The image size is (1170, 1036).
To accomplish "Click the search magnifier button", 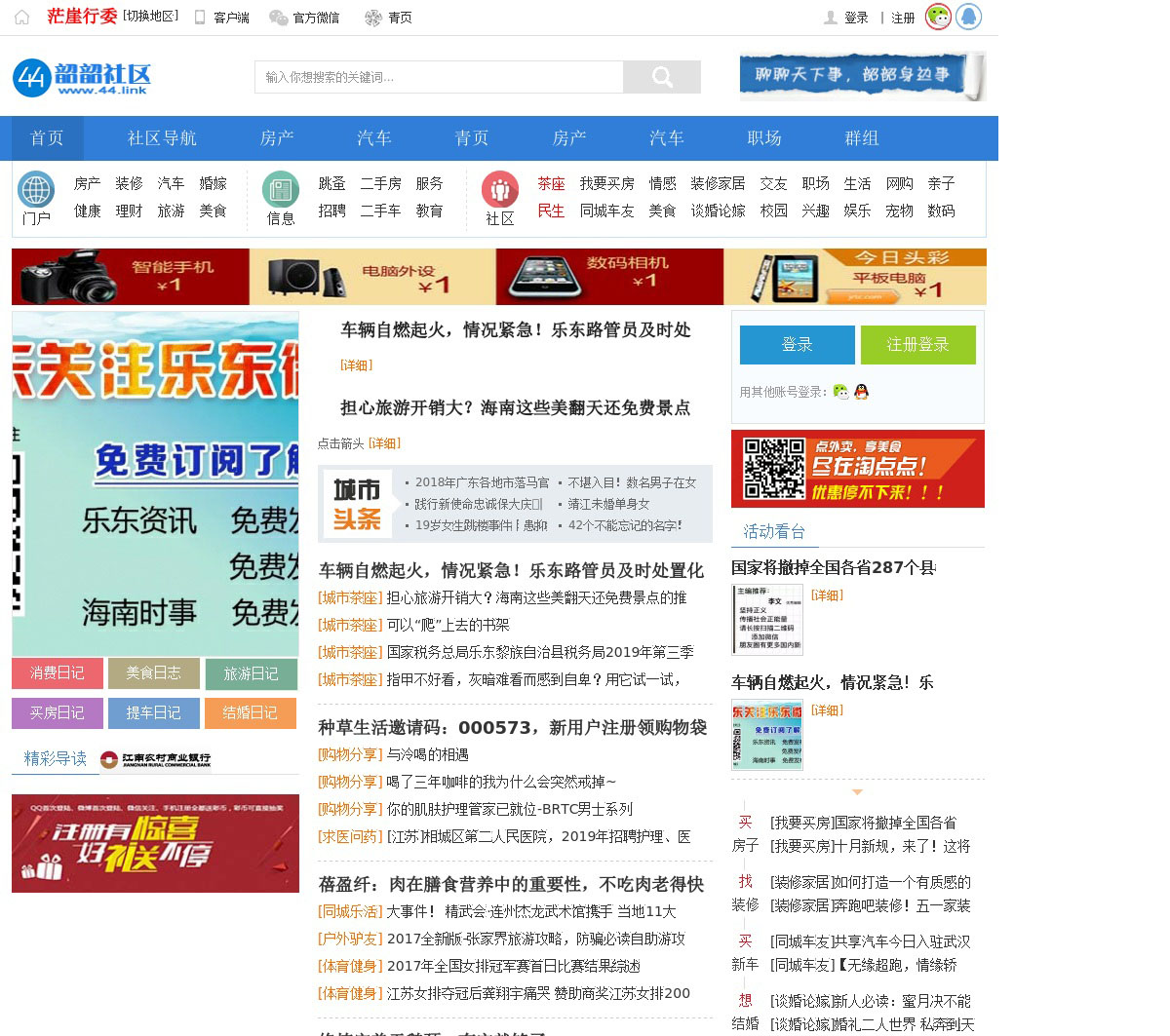I will [662, 77].
